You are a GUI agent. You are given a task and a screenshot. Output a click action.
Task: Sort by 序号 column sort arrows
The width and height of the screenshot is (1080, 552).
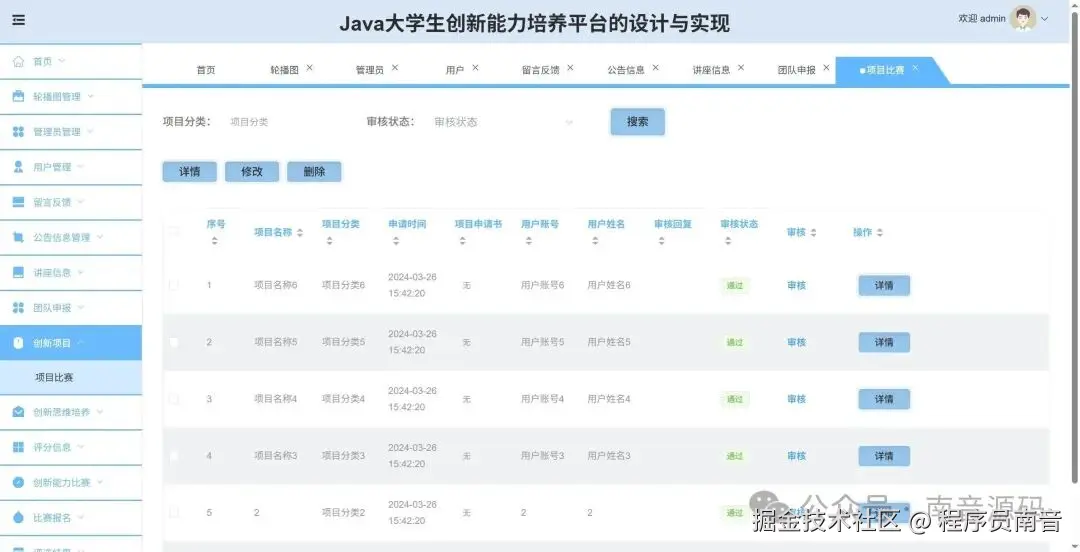tap(214, 241)
